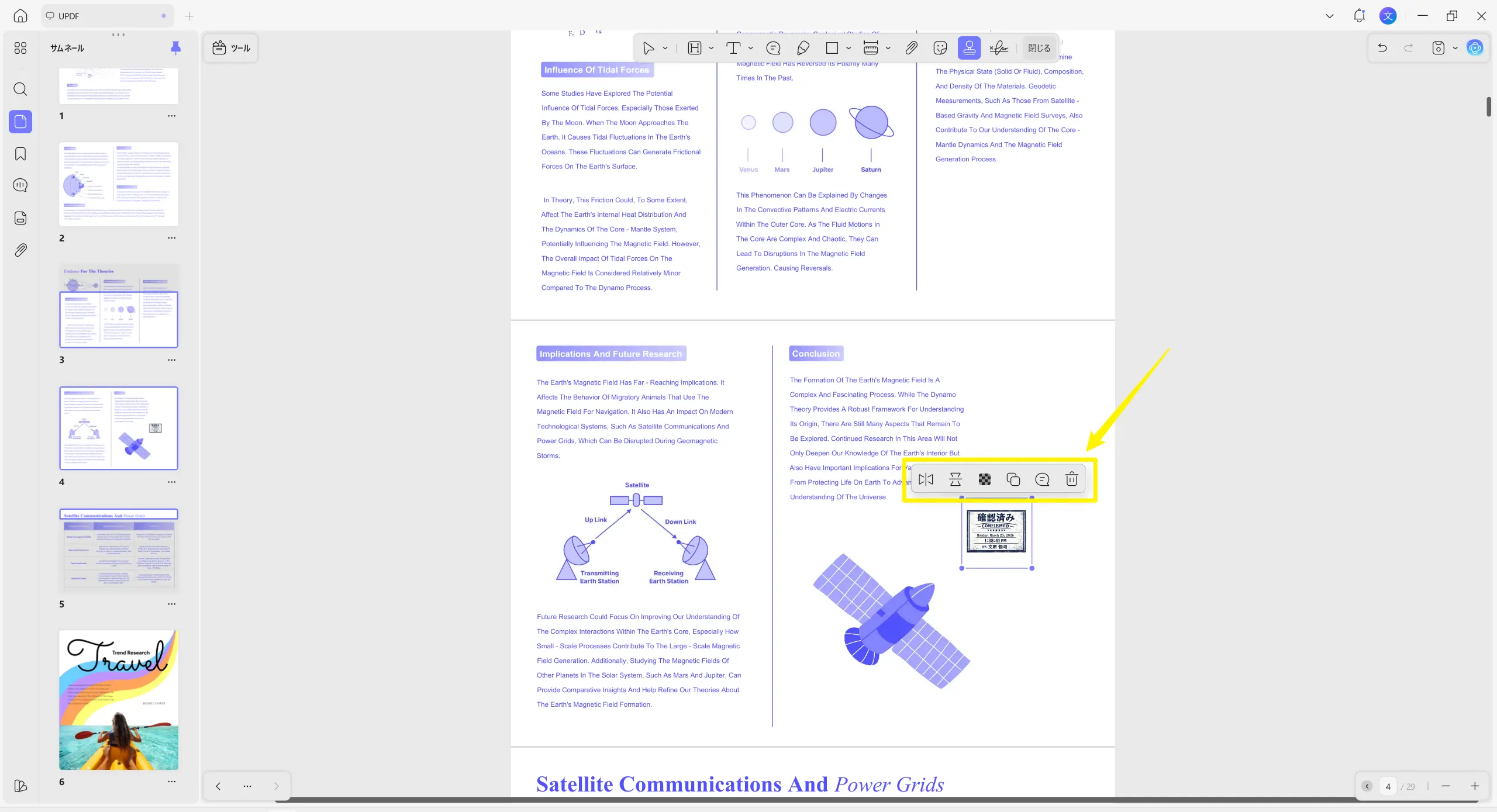Expand the save options dropdown
Screen dimensions: 1497x812
point(1455,48)
